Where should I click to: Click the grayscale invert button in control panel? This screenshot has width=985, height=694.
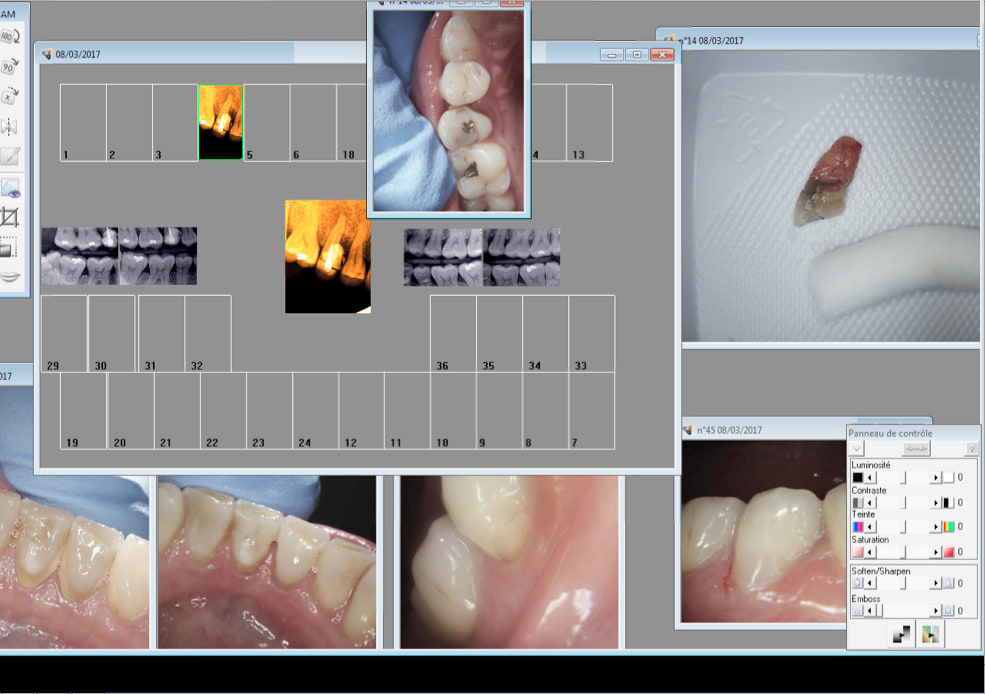click(902, 634)
